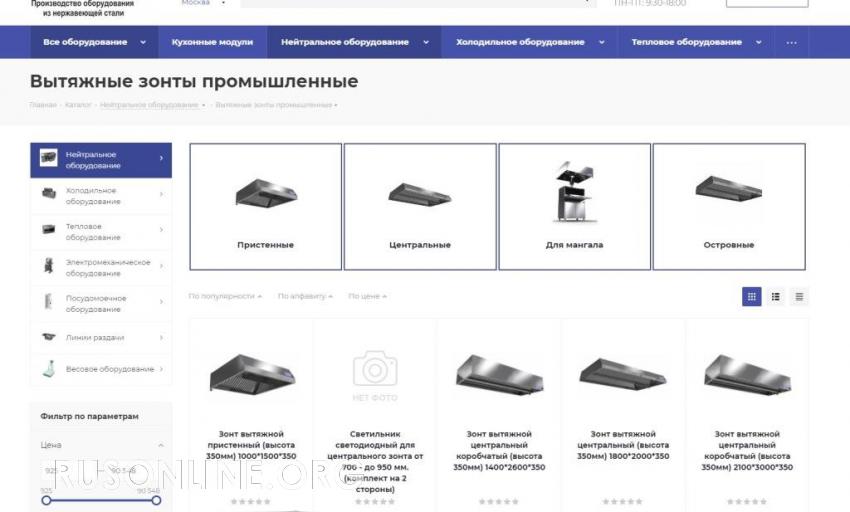Screen dimensions: 850x512
Task: Sort products По популярности
Action: click(225, 296)
